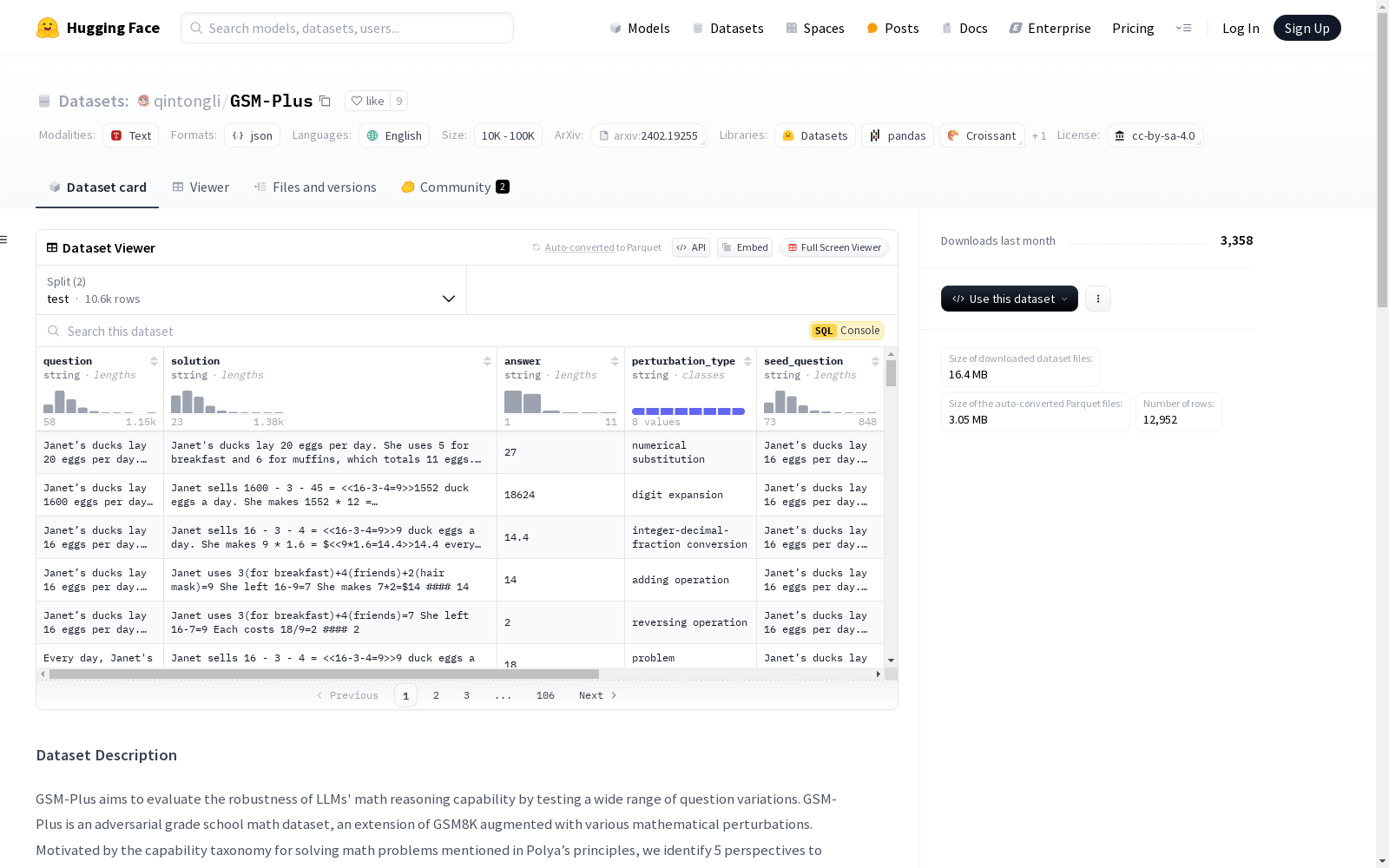Click the Sign Up button
This screenshot has height=868, width=1389.
tap(1307, 28)
